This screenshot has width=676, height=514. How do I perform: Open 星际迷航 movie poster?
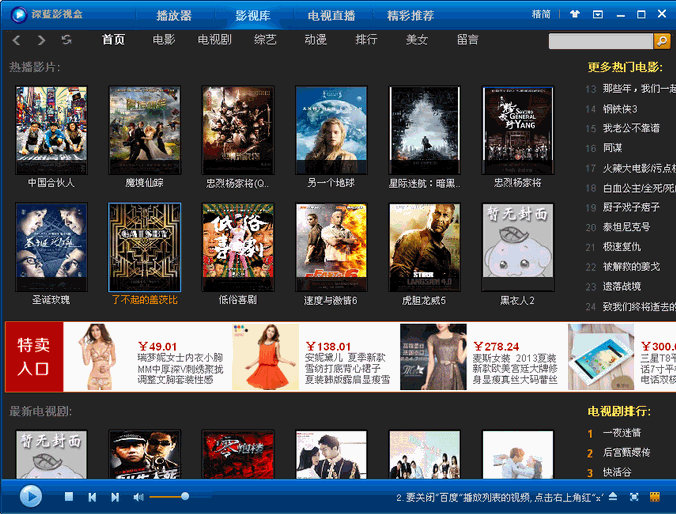point(425,130)
